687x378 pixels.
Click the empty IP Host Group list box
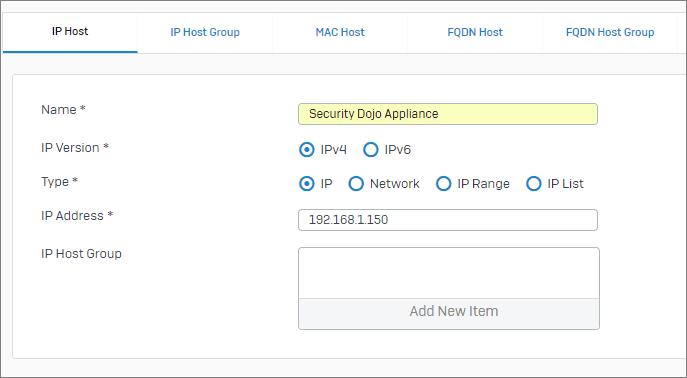click(x=449, y=273)
